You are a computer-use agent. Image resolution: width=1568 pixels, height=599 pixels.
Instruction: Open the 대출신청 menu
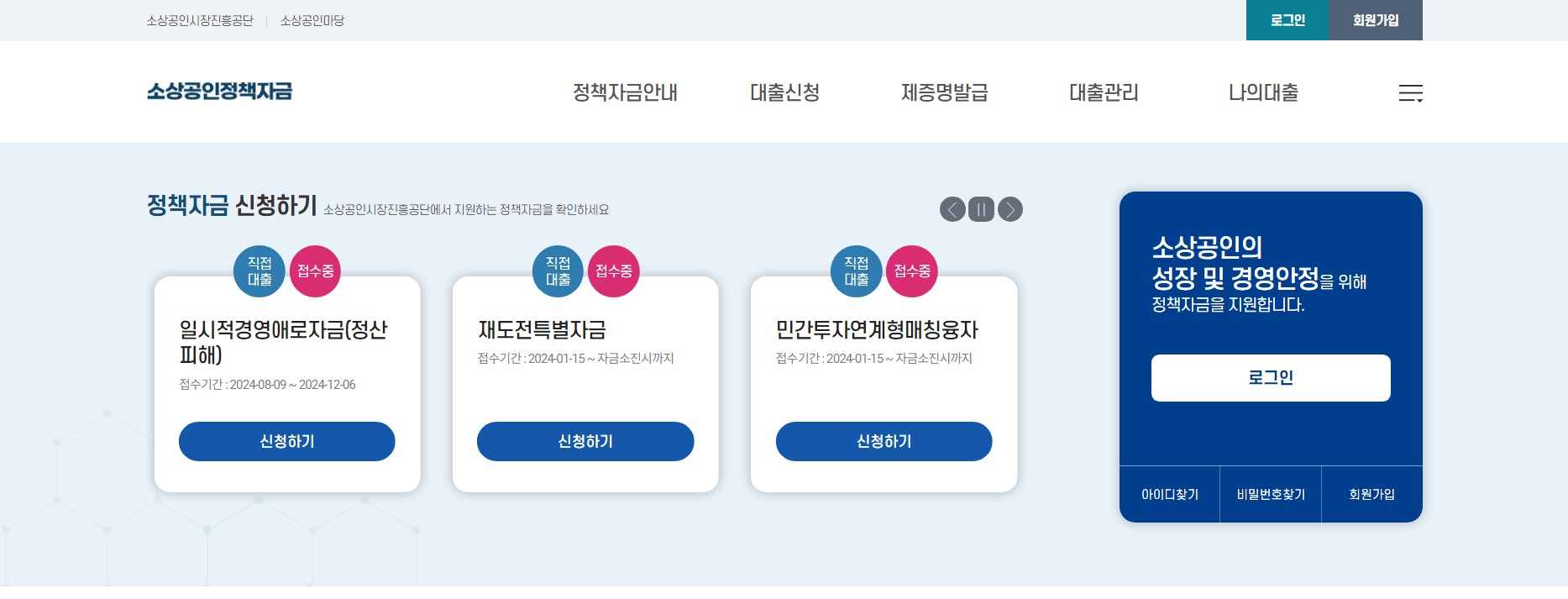click(x=784, y=92)
